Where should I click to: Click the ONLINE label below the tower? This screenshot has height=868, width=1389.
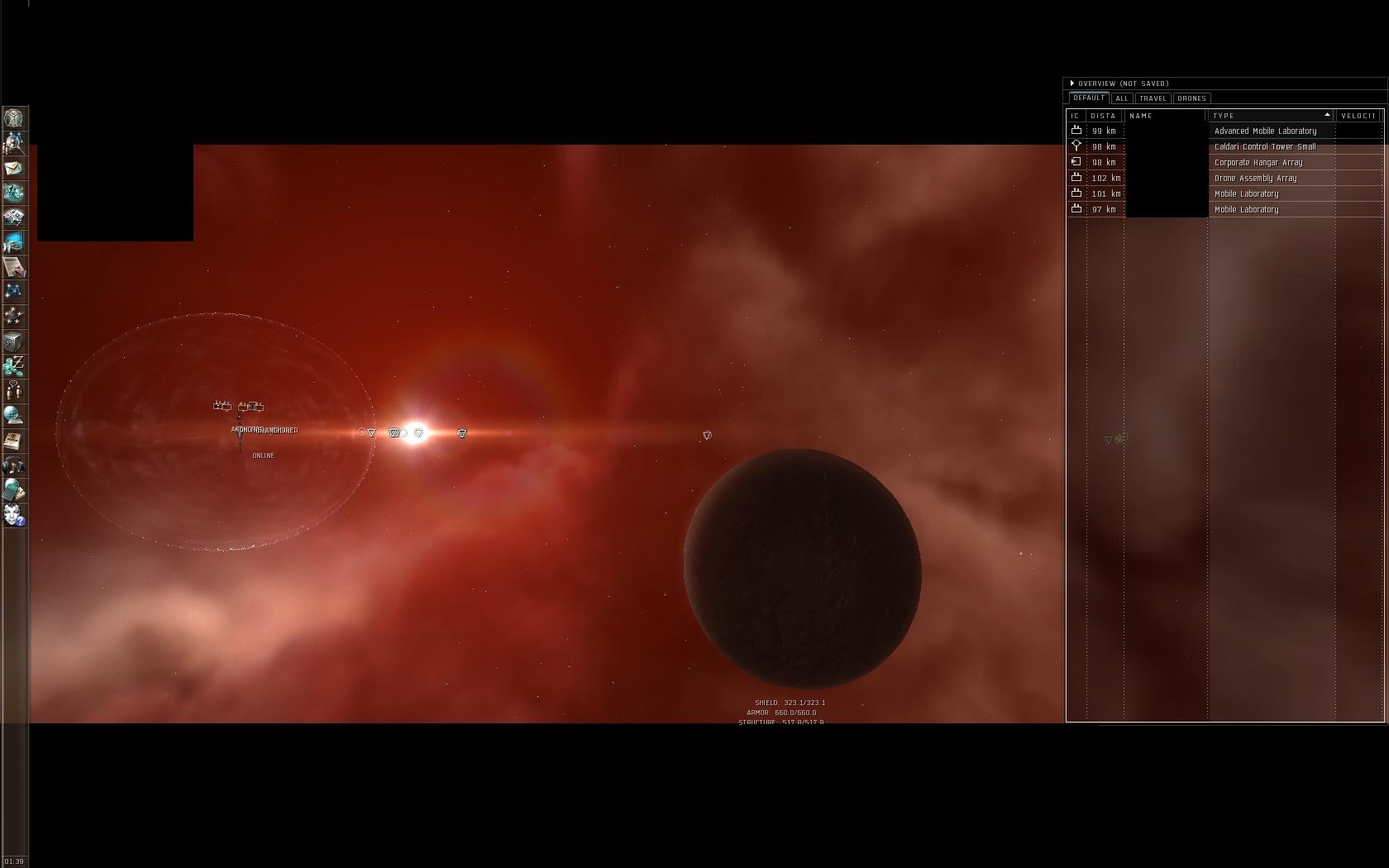coord(263,455)
